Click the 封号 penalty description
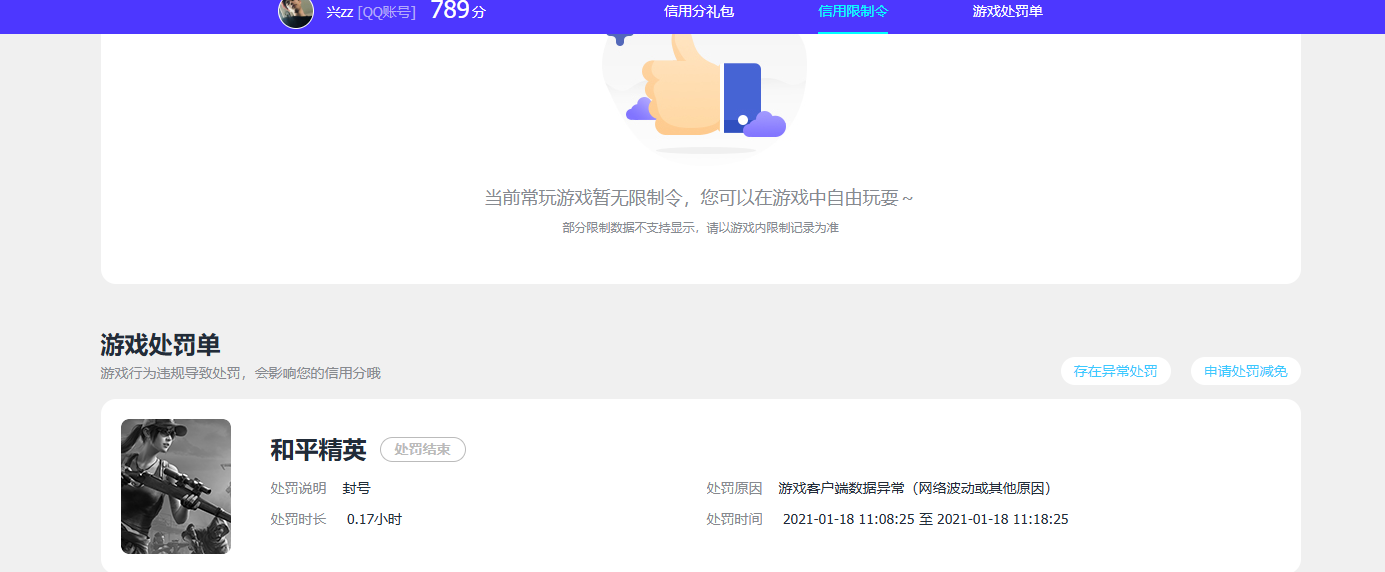Image resolution: width=1385 pixels, height=572 pixels. coord(356,489)
